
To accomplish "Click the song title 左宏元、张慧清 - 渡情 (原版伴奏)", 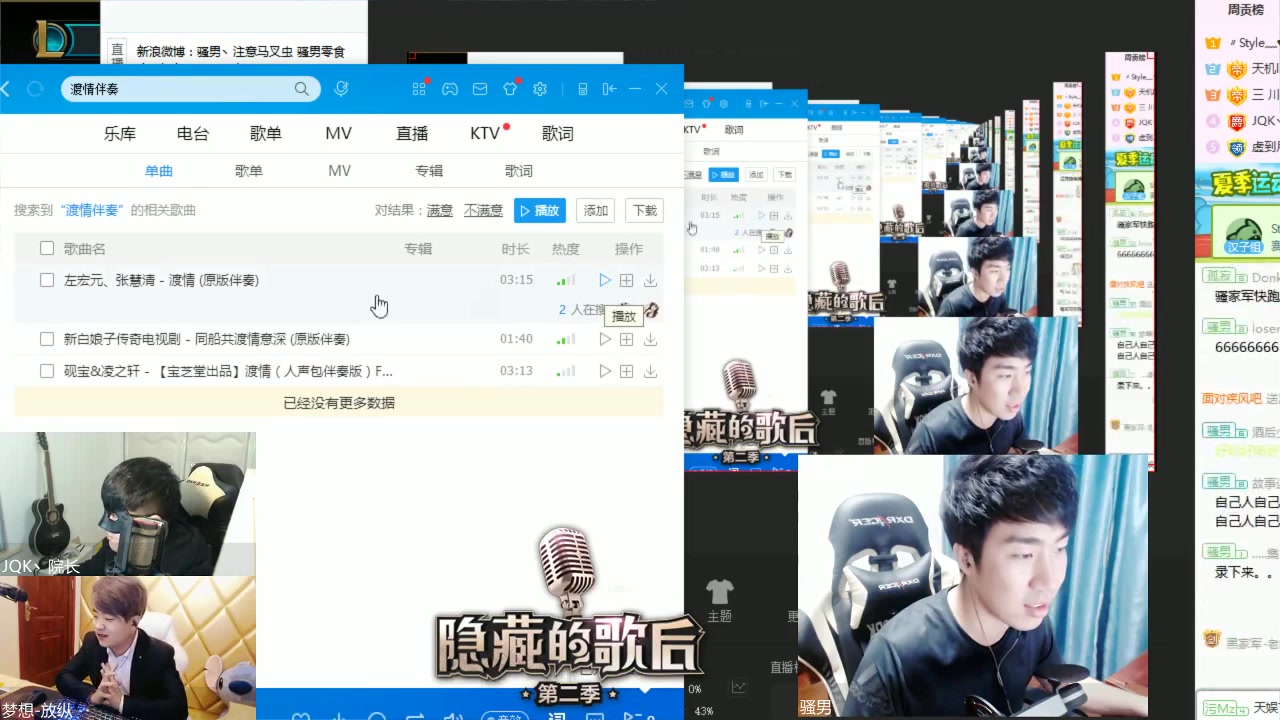I will (161, 280).
